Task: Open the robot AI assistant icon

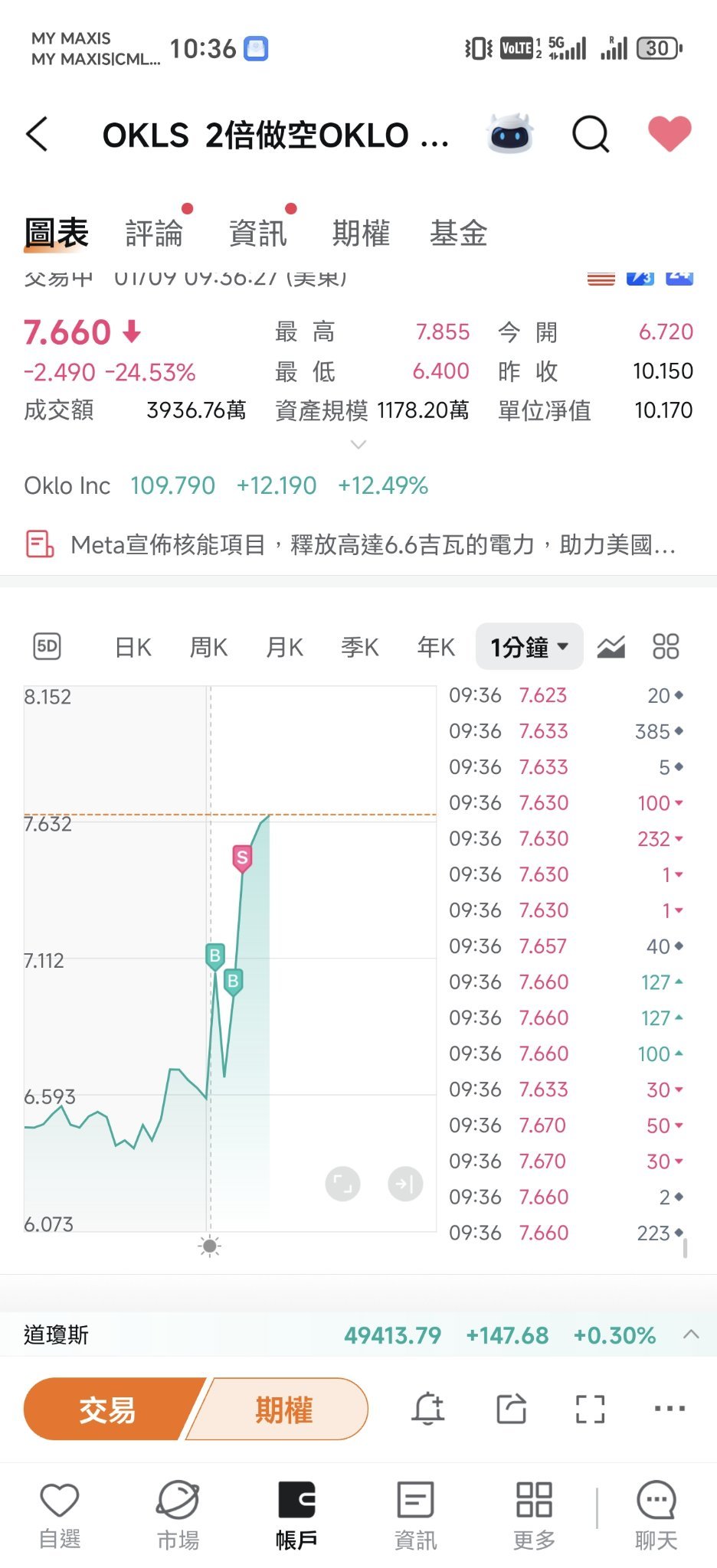Action: (510, 134)
